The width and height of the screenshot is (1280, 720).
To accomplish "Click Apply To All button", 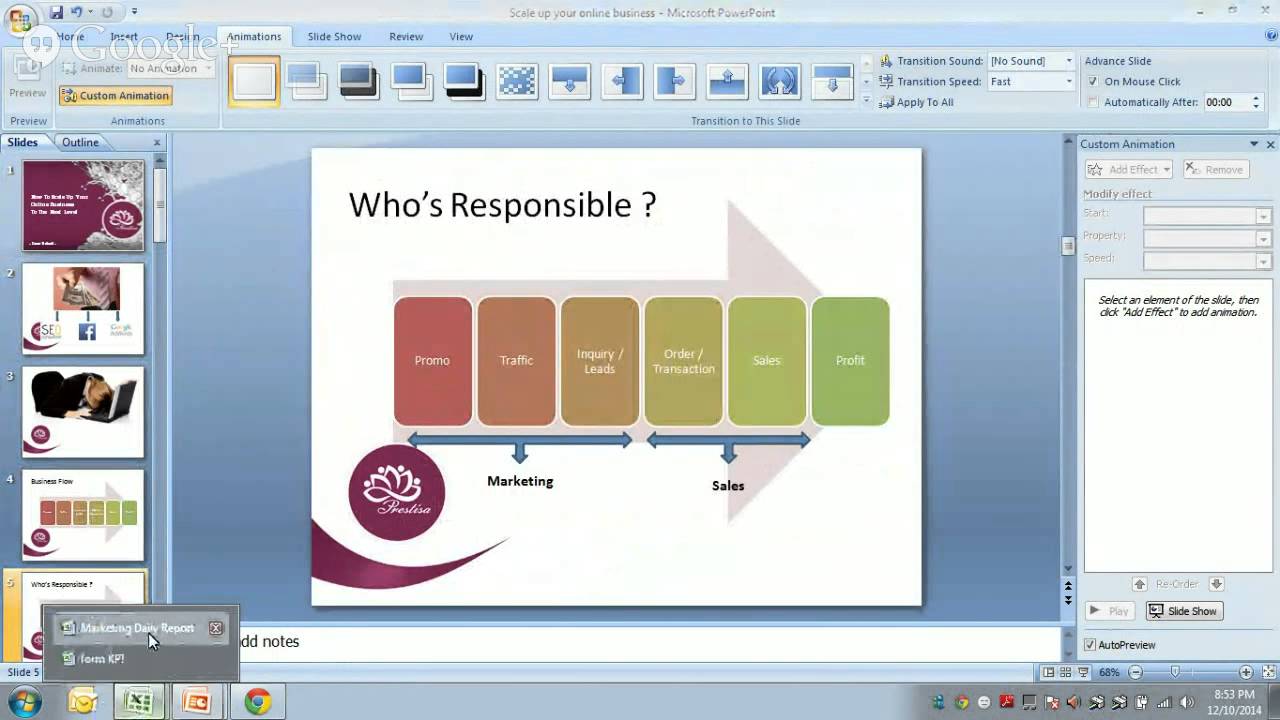I will 916,102.
